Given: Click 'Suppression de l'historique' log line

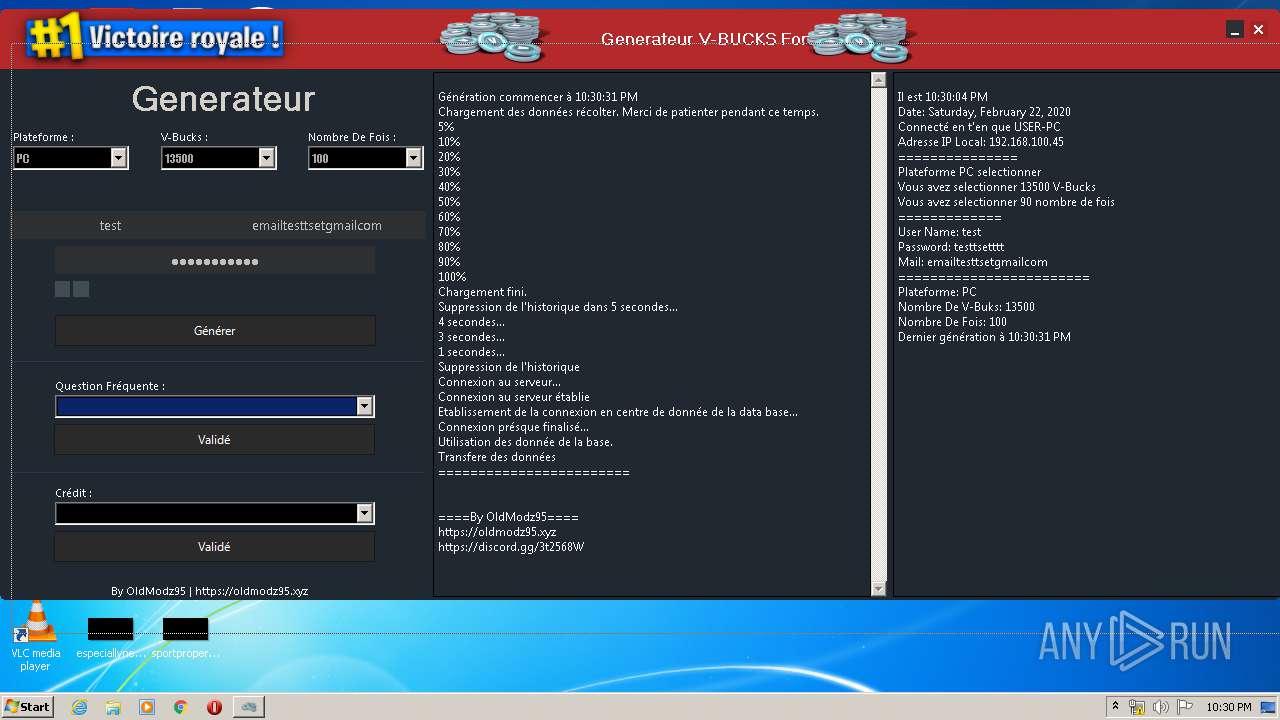Looking at the screenshot, I should click(x=509, y=367).
